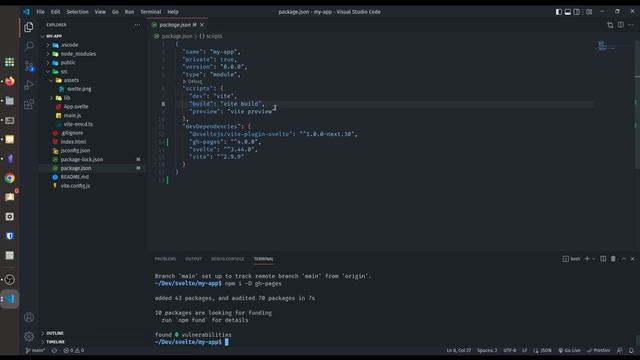
Task: Open the Edit menu
Action: tap(56, 12)
